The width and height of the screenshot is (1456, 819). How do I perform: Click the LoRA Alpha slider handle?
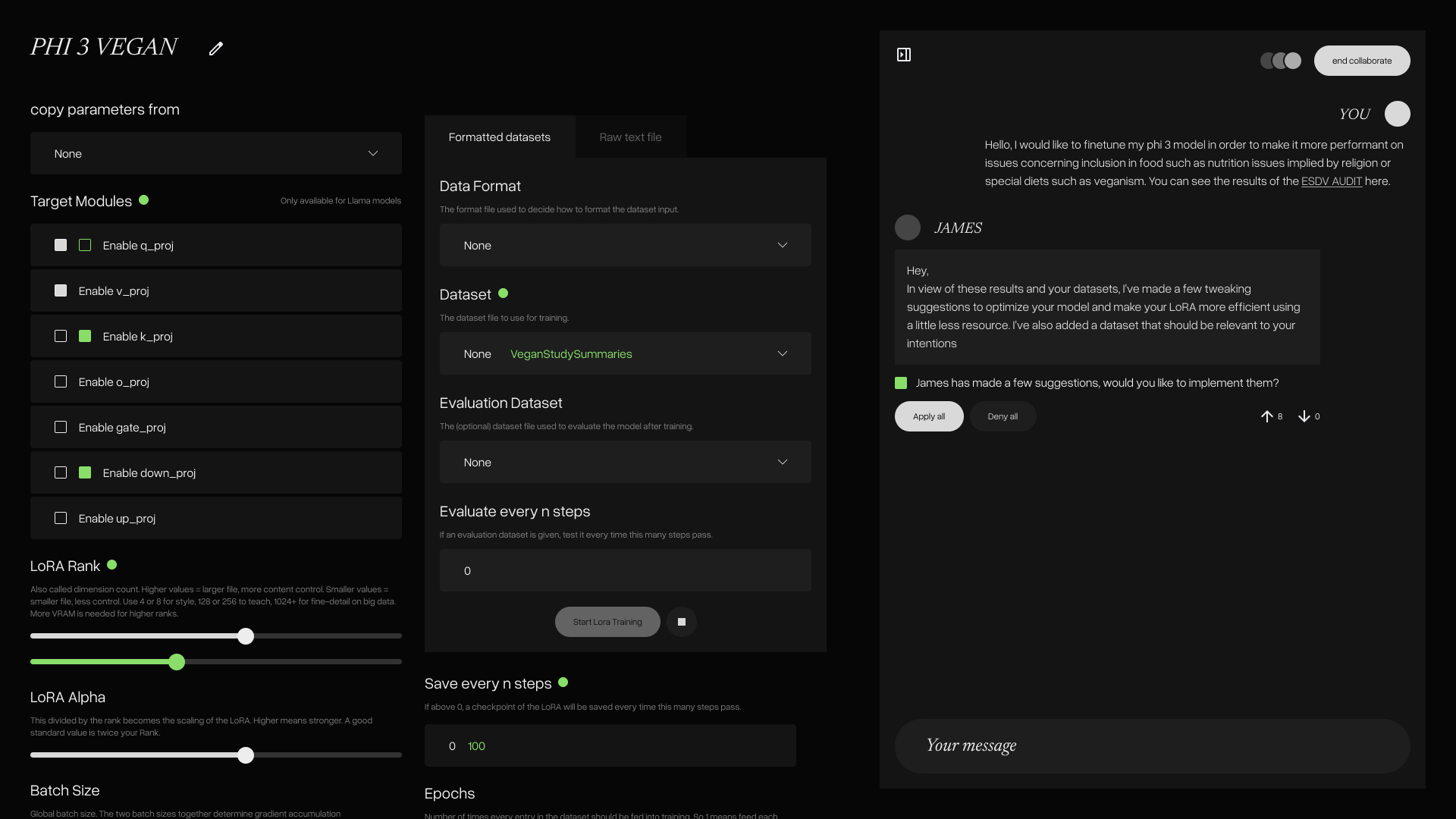(246, 755)
